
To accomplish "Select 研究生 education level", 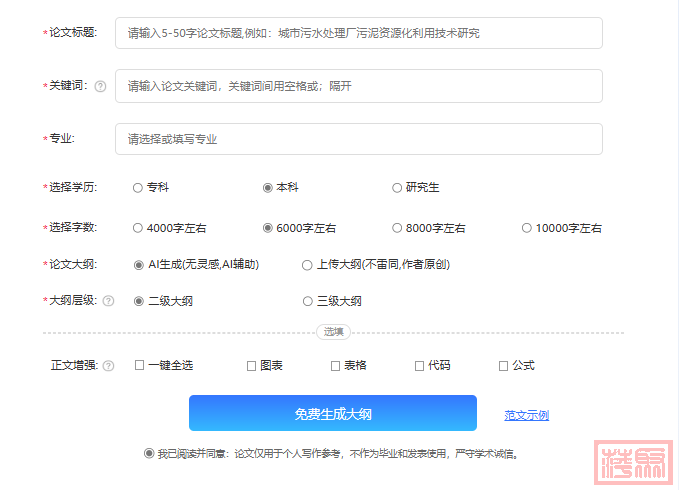I will [x=397, y=187].
